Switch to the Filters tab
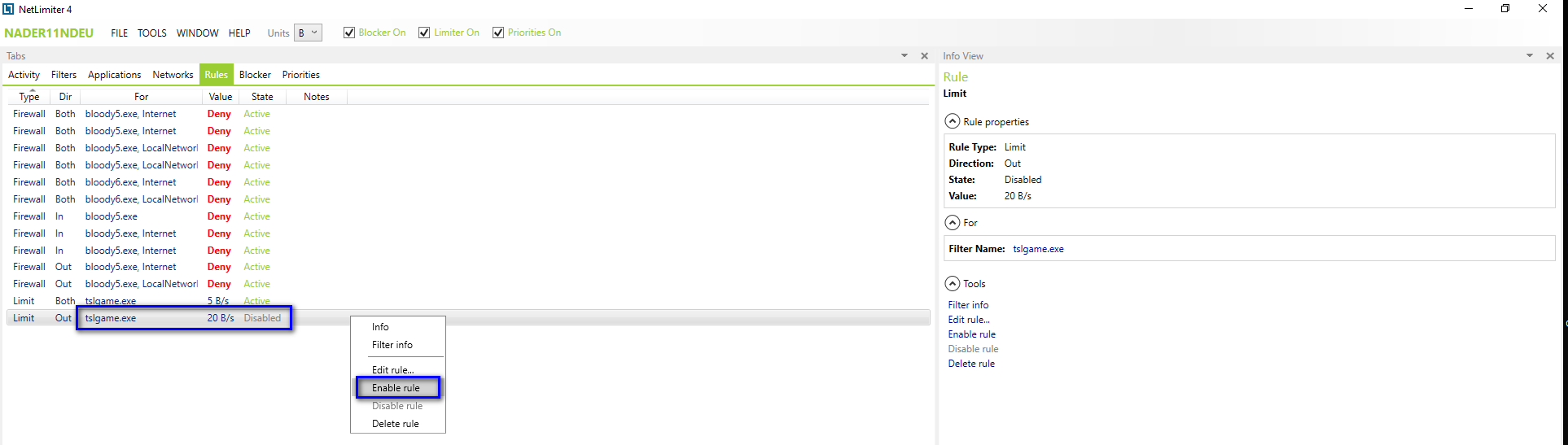This screenshot has width=1568, height=445. pyautogui.click(x=64, y=75)
